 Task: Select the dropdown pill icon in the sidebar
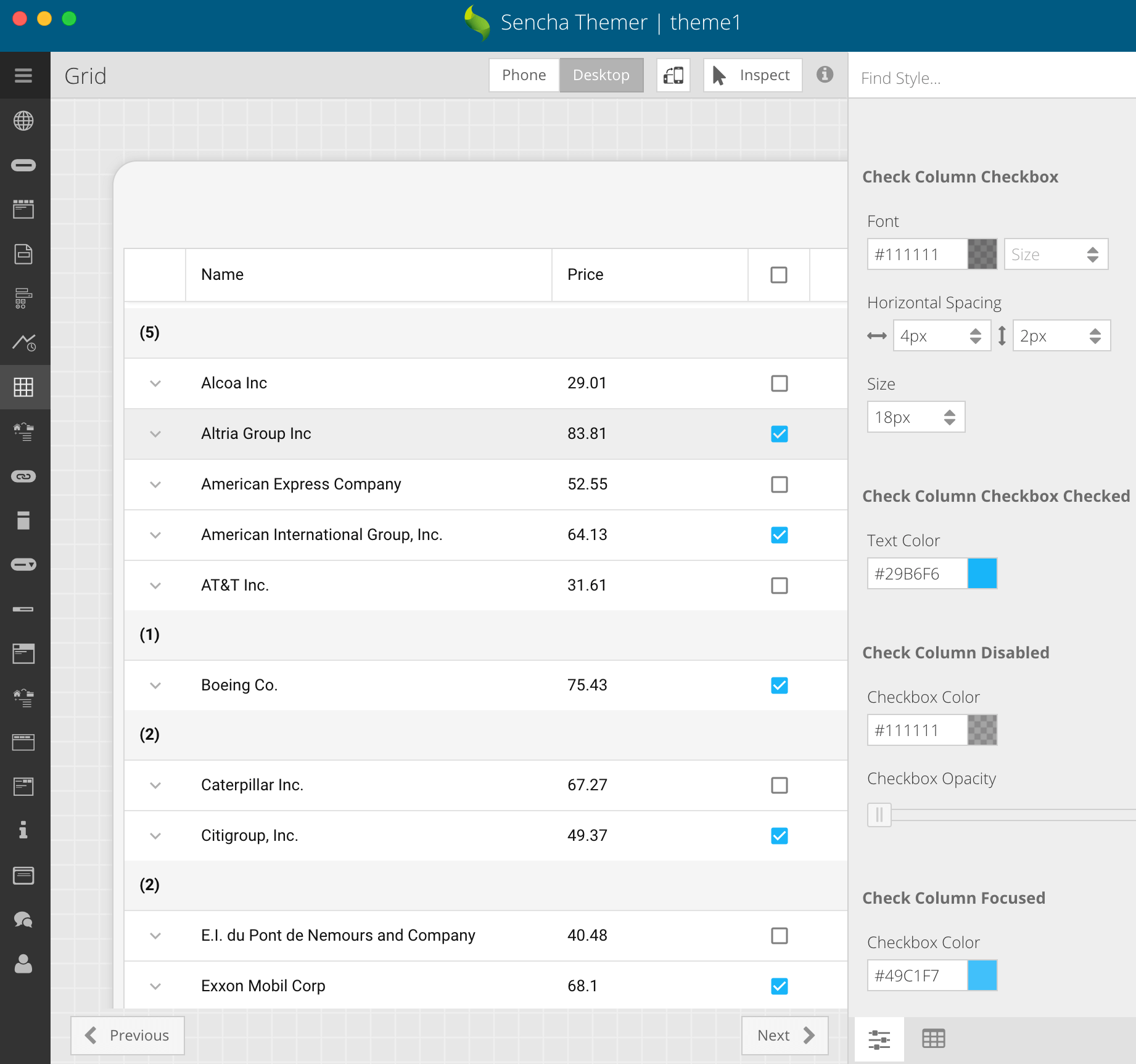click(x=23, y=565)
